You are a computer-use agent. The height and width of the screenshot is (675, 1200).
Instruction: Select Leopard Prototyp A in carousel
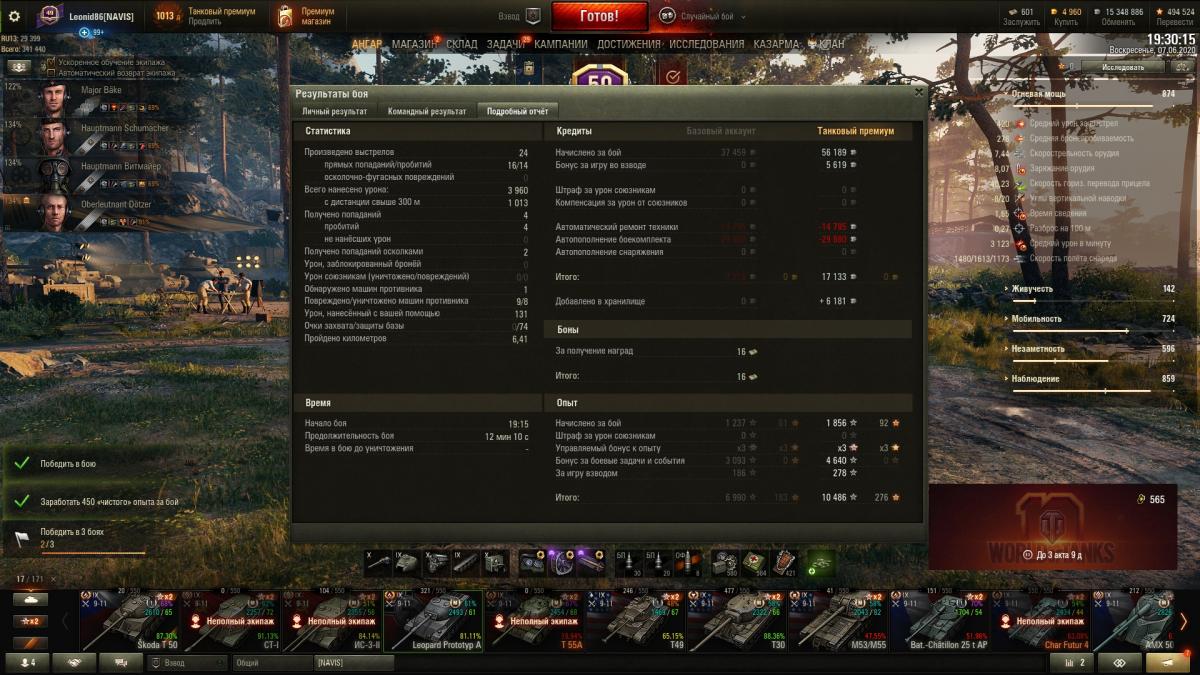(433, 620)
